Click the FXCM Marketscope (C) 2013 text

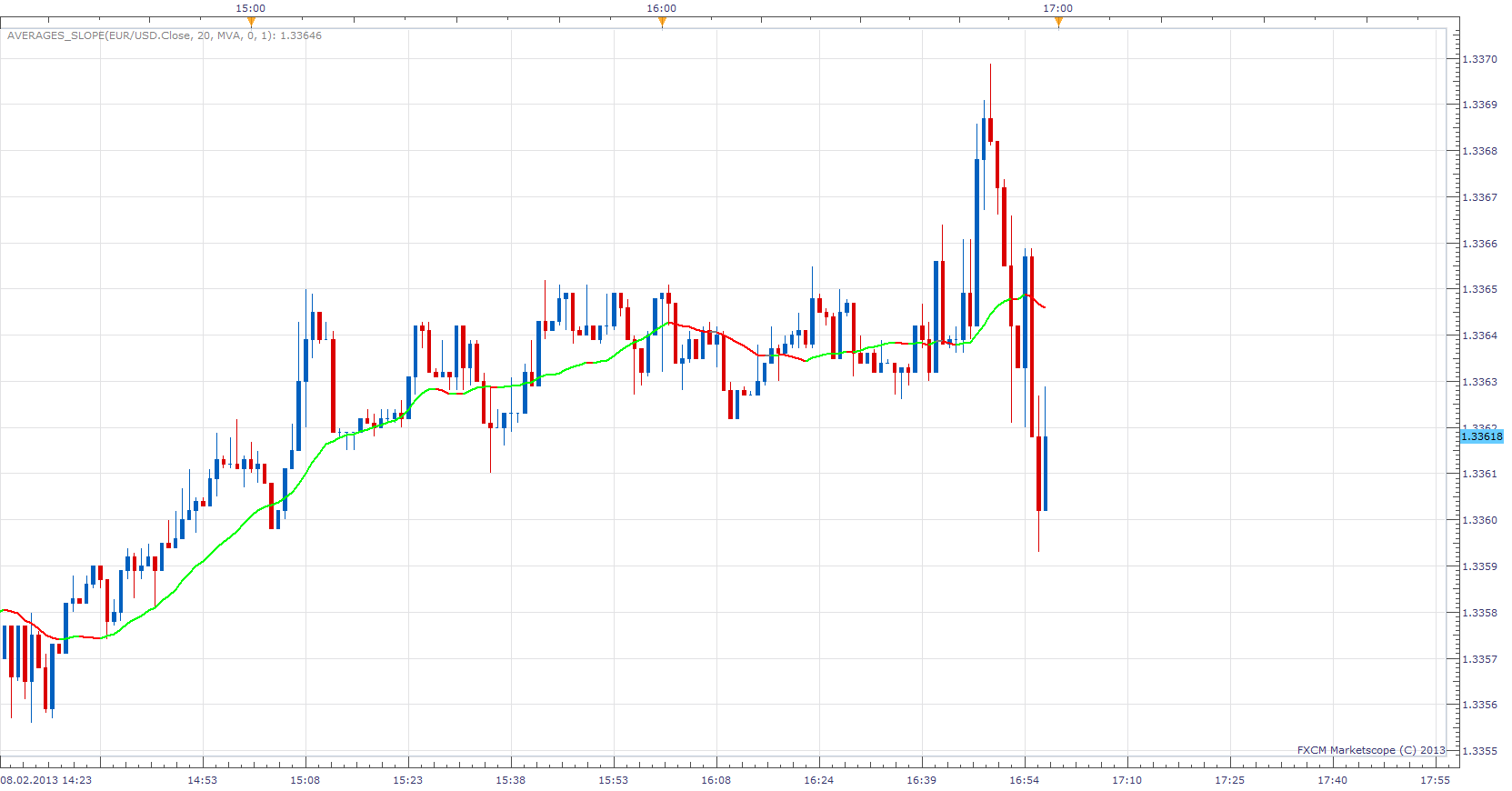tap(1371, 750)
